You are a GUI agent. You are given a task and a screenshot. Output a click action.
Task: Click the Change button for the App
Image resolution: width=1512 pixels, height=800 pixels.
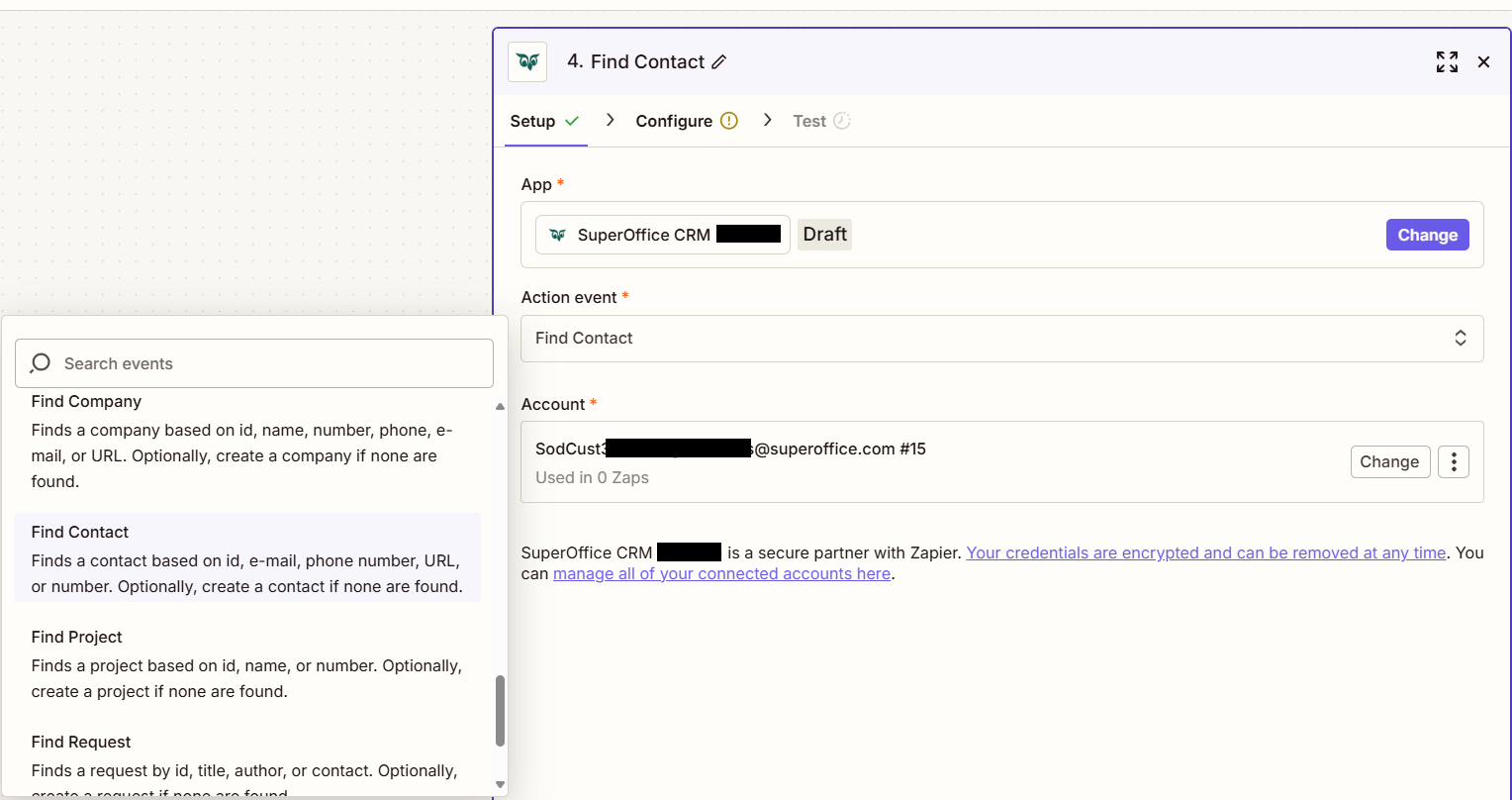(x=1427, y=235)
